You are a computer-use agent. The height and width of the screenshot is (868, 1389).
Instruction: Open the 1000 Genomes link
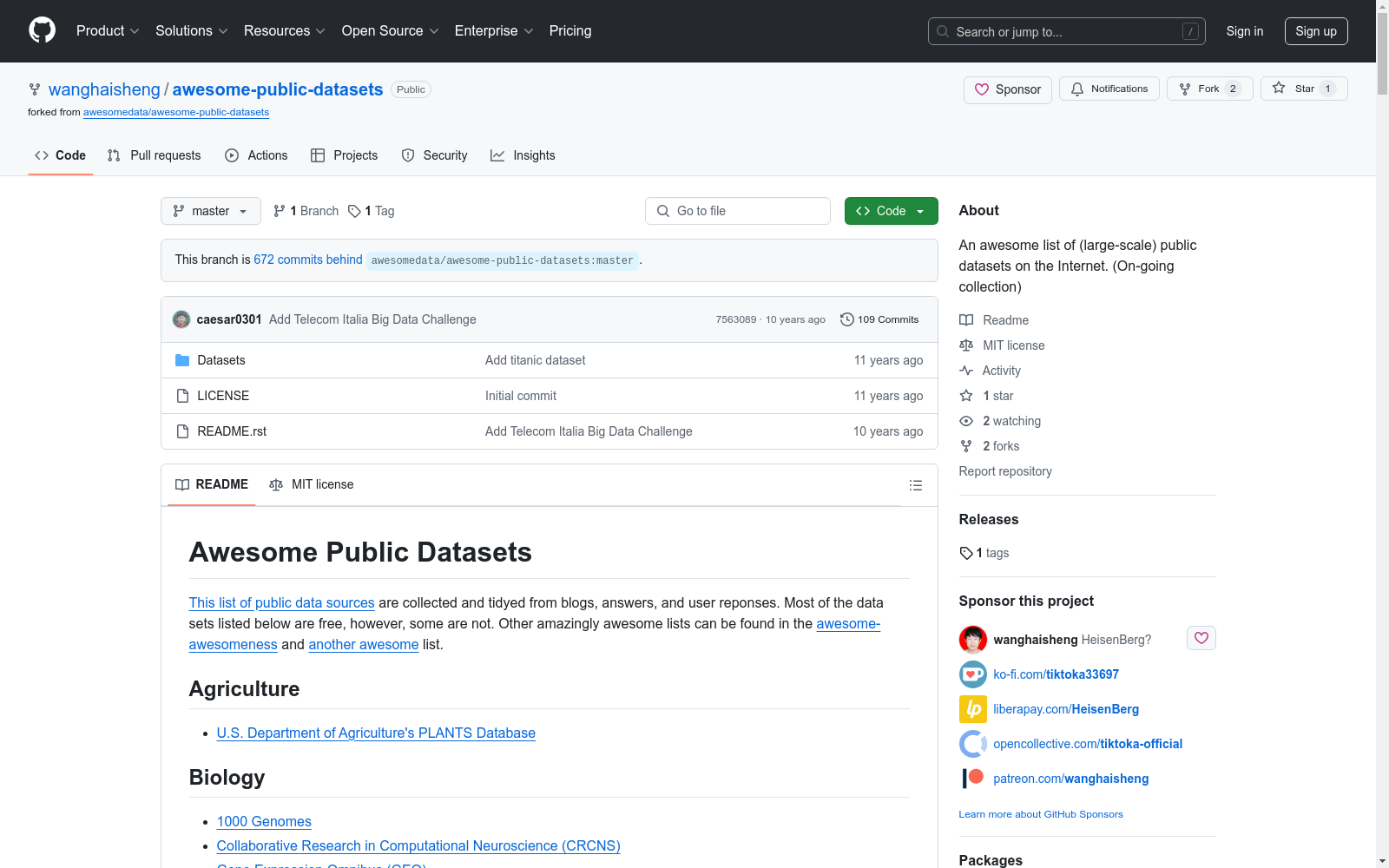[264, 822]
